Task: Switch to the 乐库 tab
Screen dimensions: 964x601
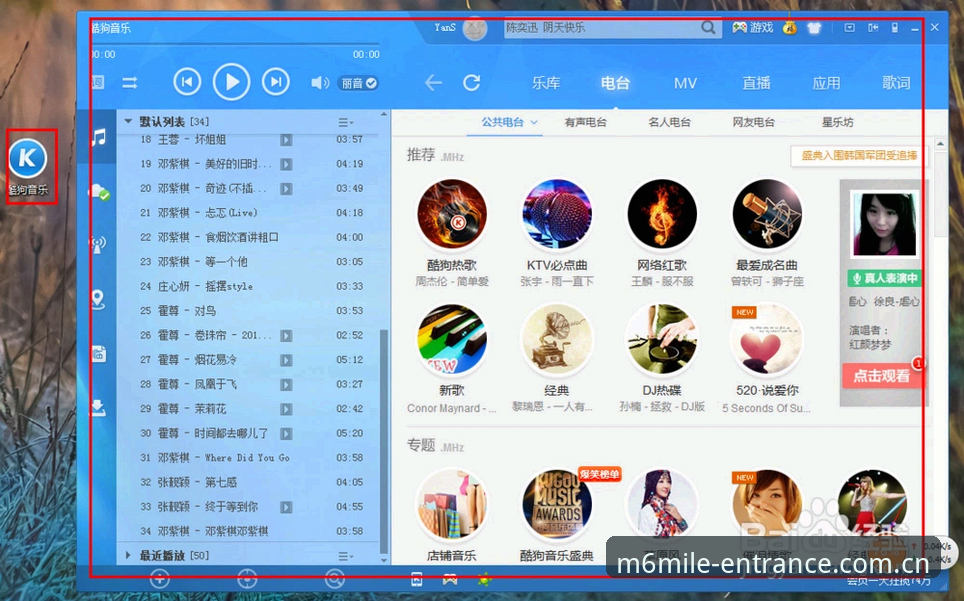Action: [x=546, y=83]
